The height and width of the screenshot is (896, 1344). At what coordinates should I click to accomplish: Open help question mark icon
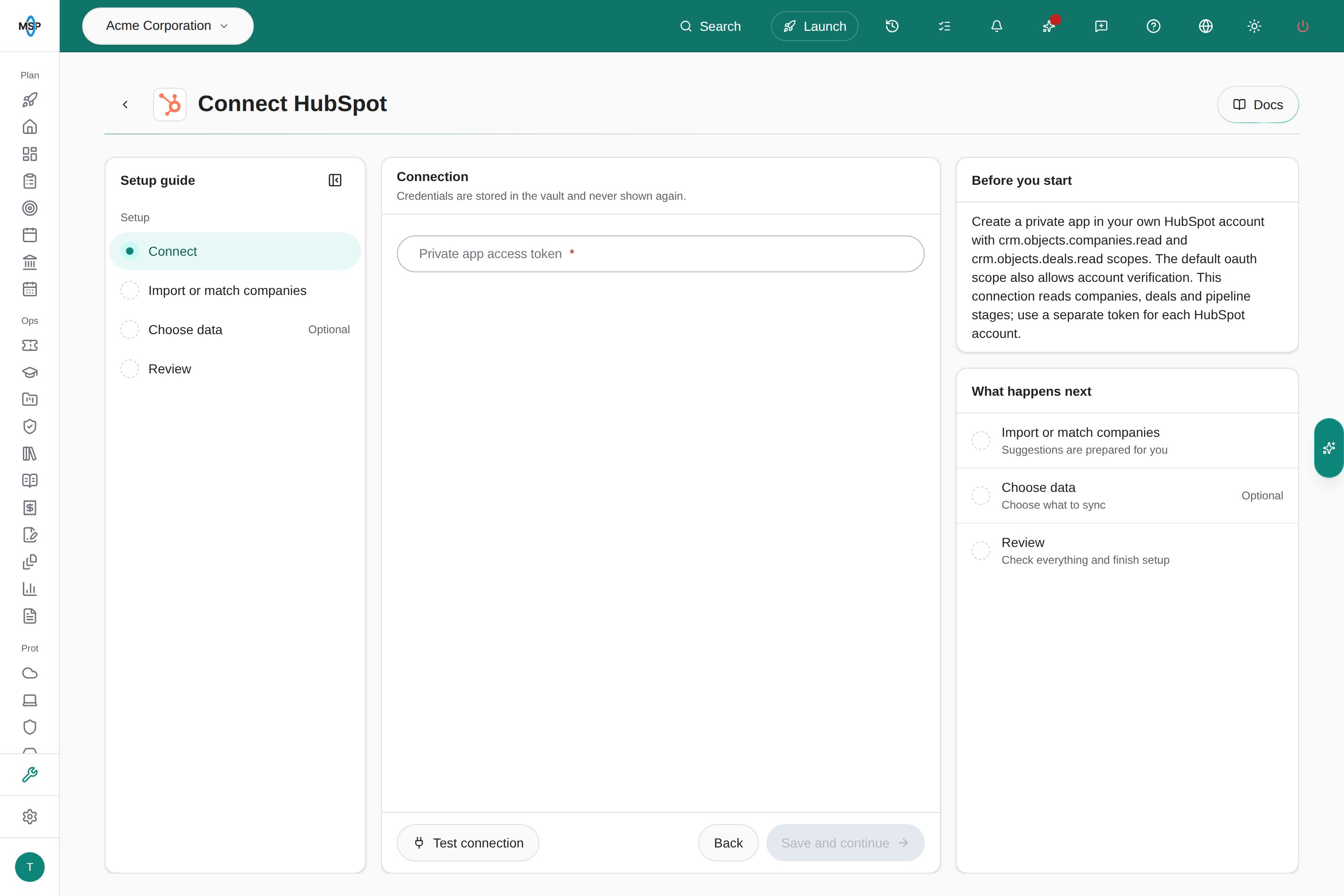click(1154, 26)
